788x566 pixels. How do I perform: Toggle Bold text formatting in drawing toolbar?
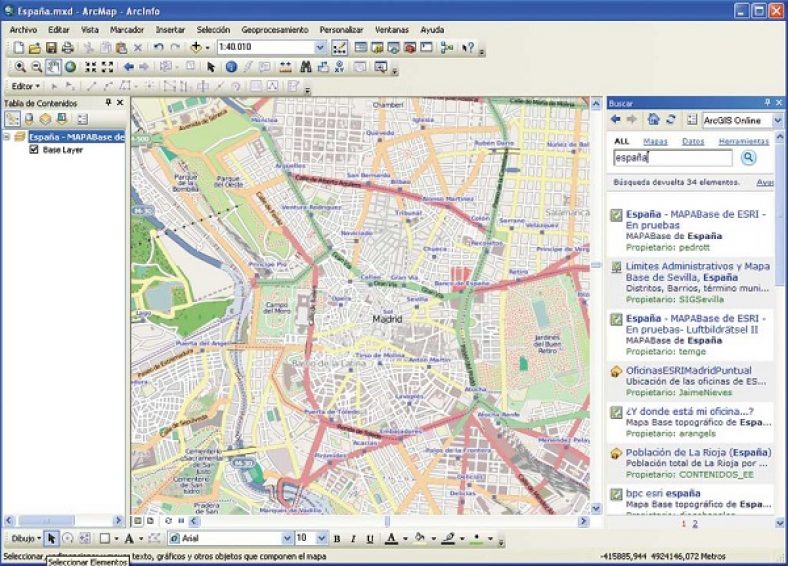coord(336,539)
